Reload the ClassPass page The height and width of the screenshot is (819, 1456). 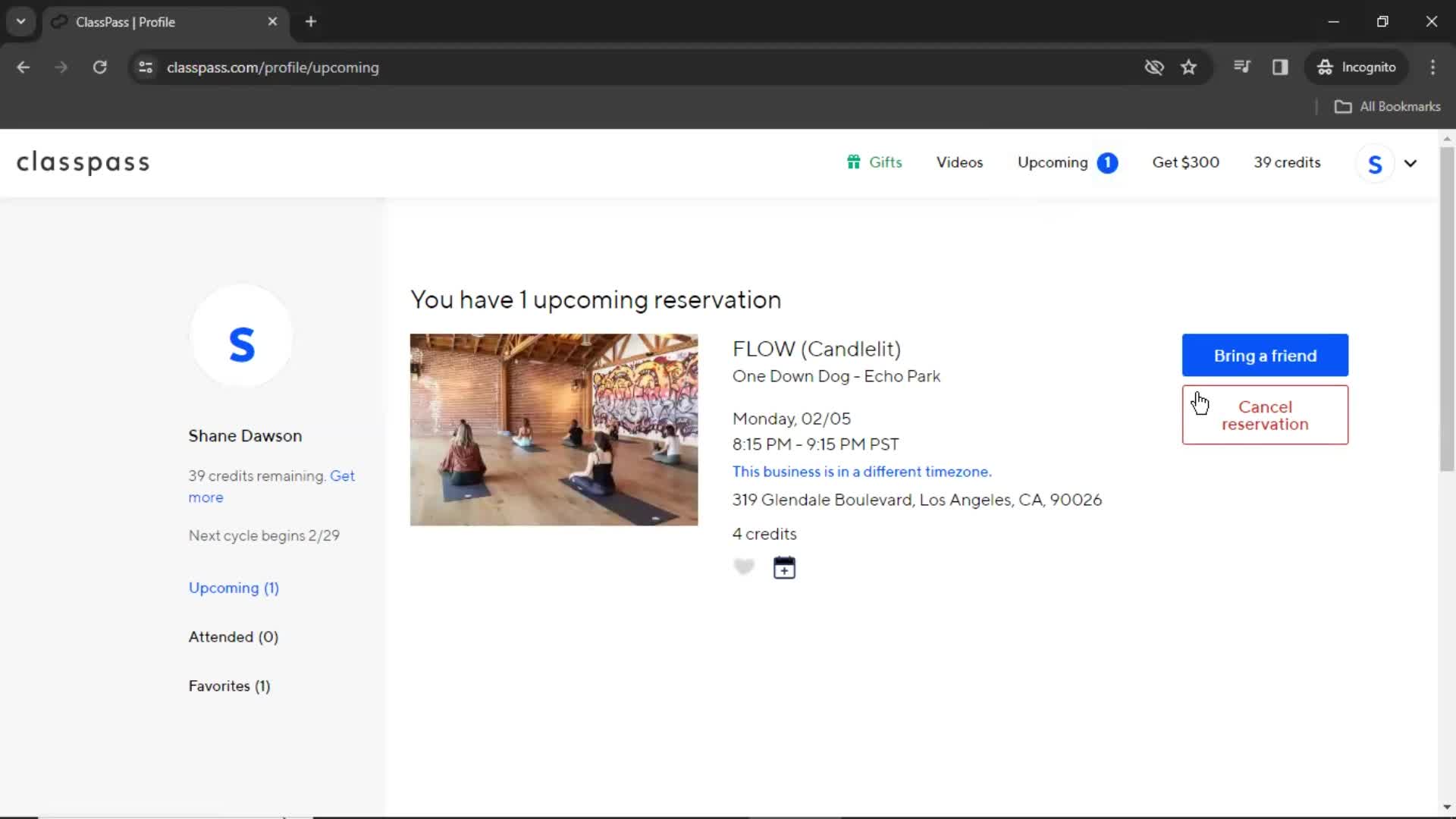point(99,67)
